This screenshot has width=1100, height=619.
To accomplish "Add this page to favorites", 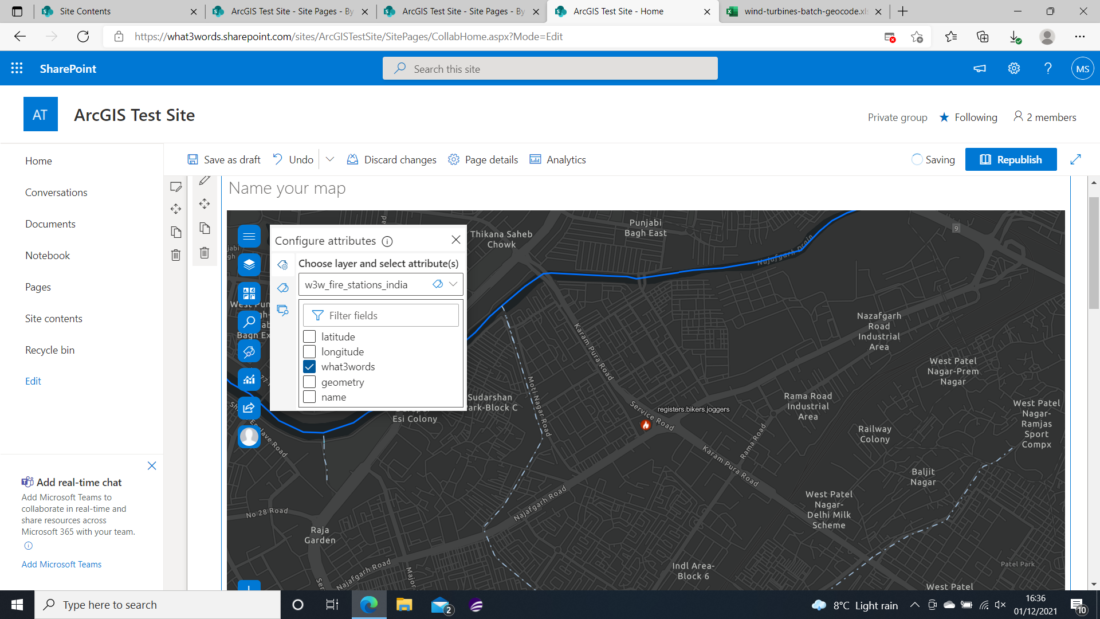I will 917,37.
